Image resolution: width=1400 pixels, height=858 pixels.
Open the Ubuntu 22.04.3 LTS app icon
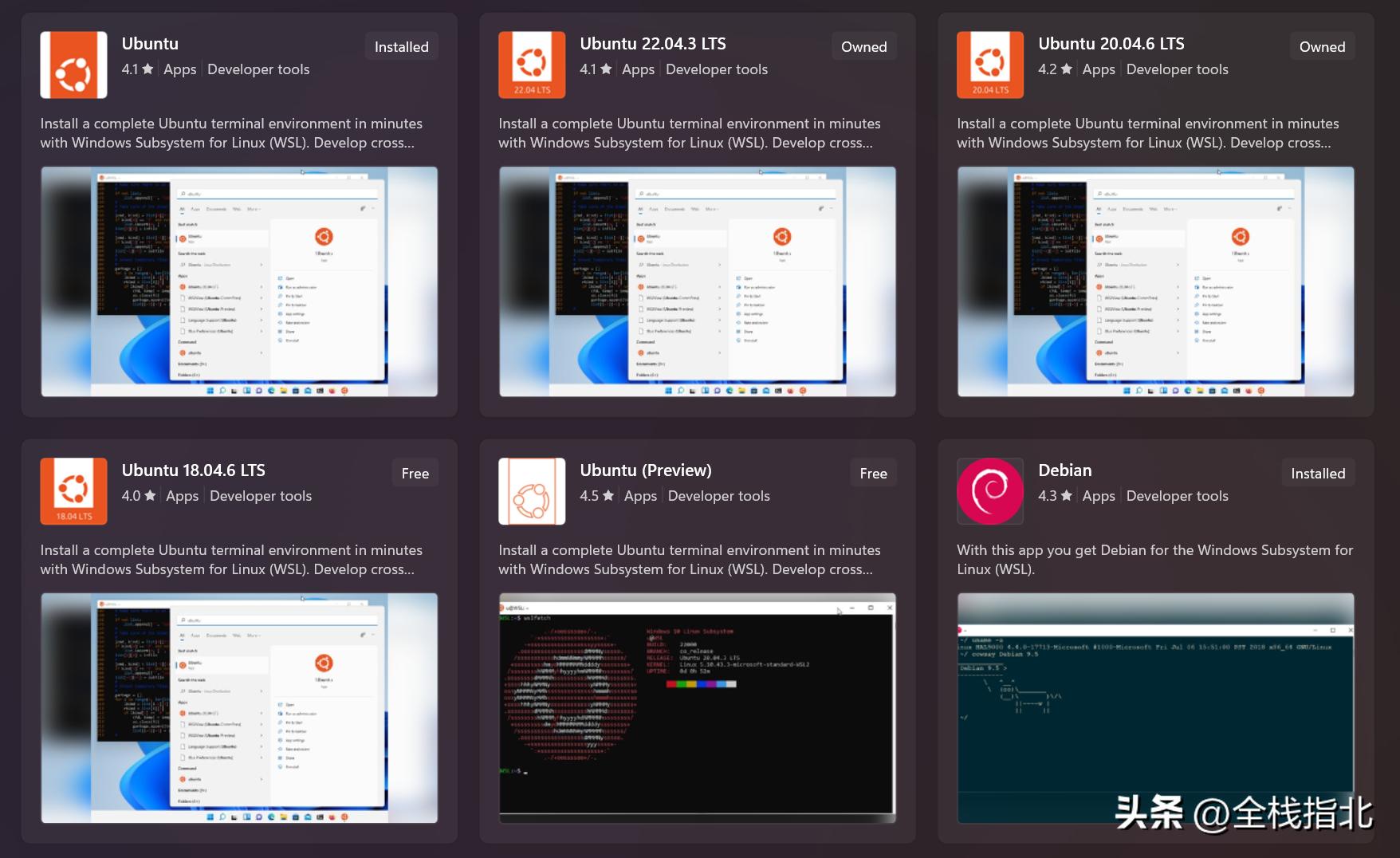[x=532, y=65]
